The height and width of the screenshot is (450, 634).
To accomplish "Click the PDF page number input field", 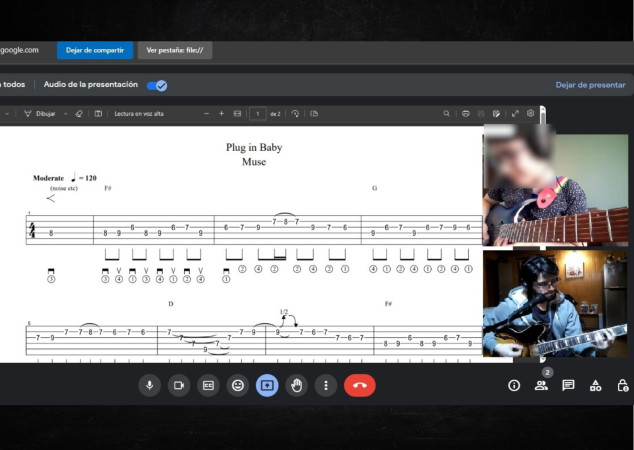I will point(258,114).
